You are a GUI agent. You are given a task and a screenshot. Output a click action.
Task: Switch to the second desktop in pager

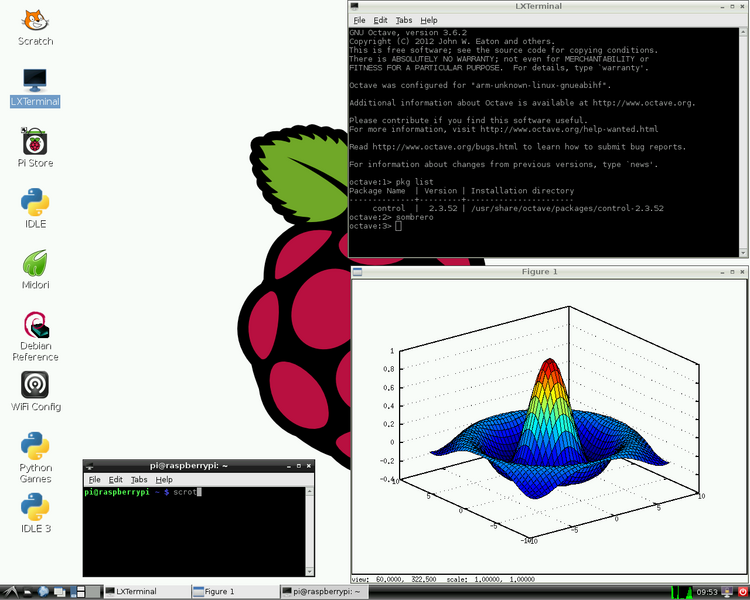tap(94, 592)
